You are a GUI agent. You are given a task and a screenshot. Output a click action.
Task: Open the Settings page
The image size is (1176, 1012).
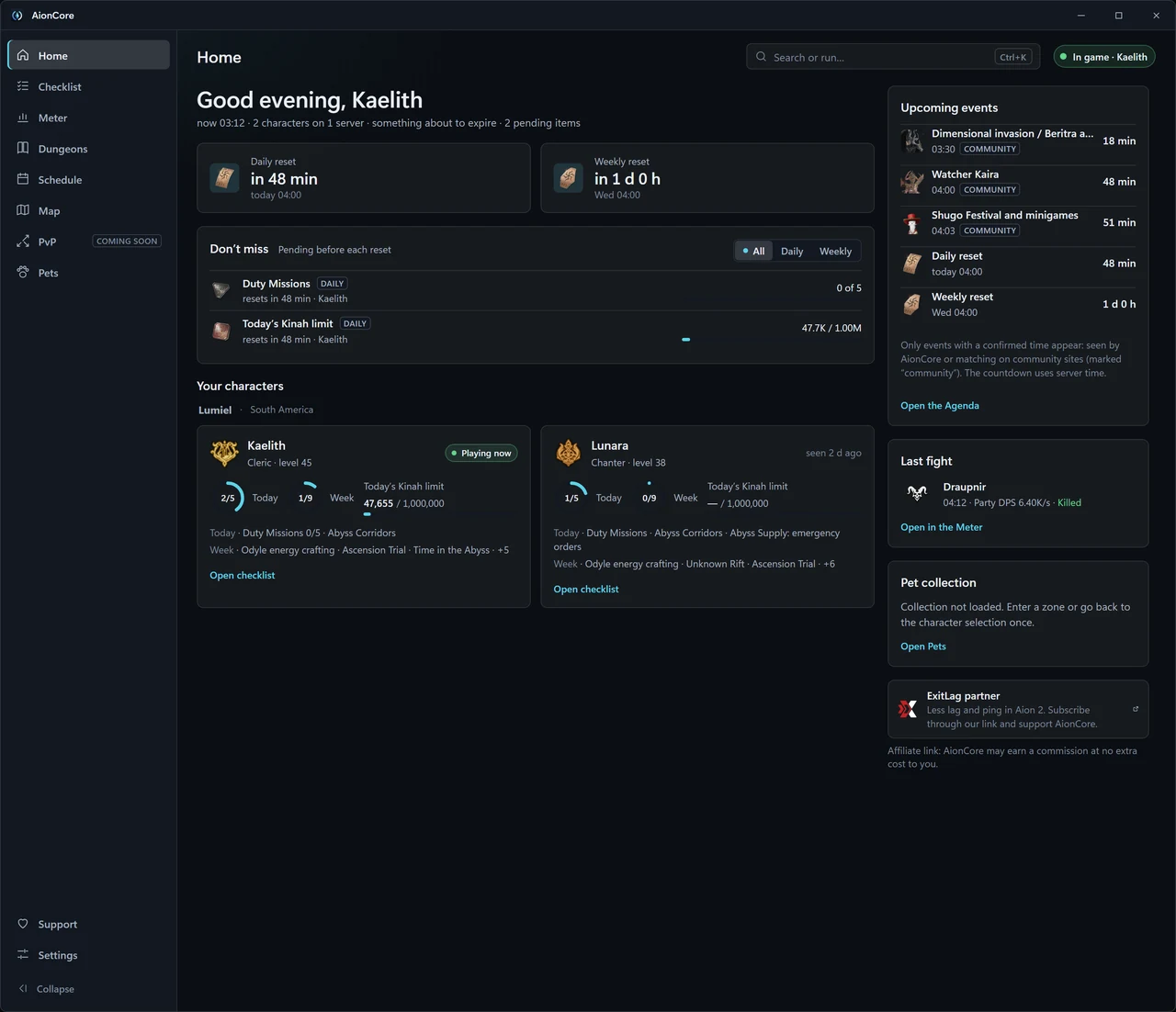pyautogui.click(x=88, y=955)
